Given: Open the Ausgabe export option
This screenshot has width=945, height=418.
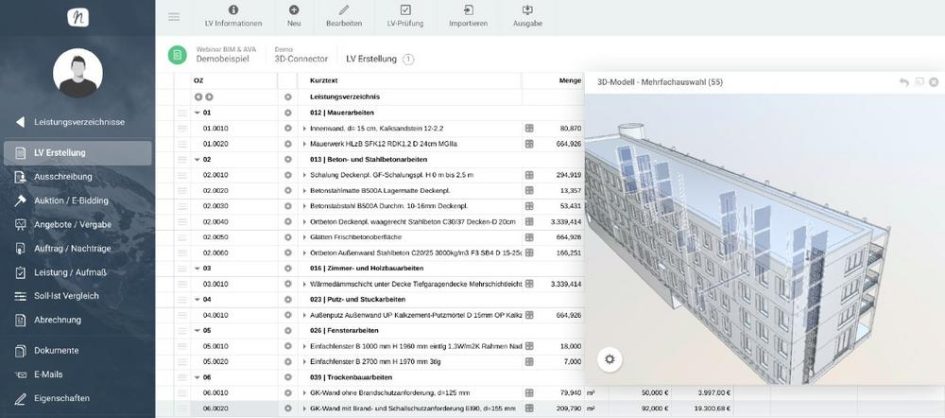Looking at the screenshot, I should (x=527, y=15).
